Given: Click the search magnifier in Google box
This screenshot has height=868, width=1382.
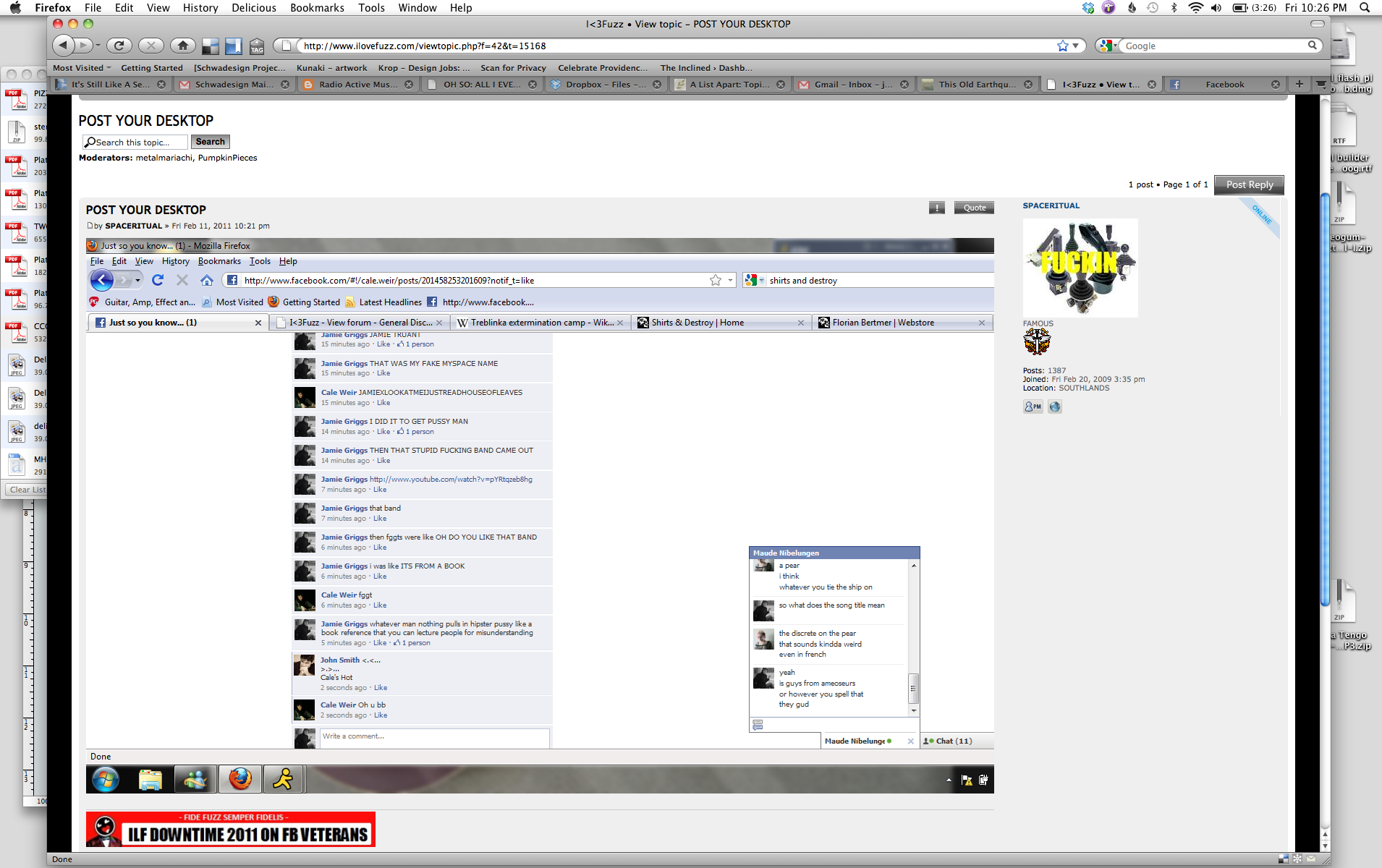Looking at the screenshot, I should [x=1312, y=46].
